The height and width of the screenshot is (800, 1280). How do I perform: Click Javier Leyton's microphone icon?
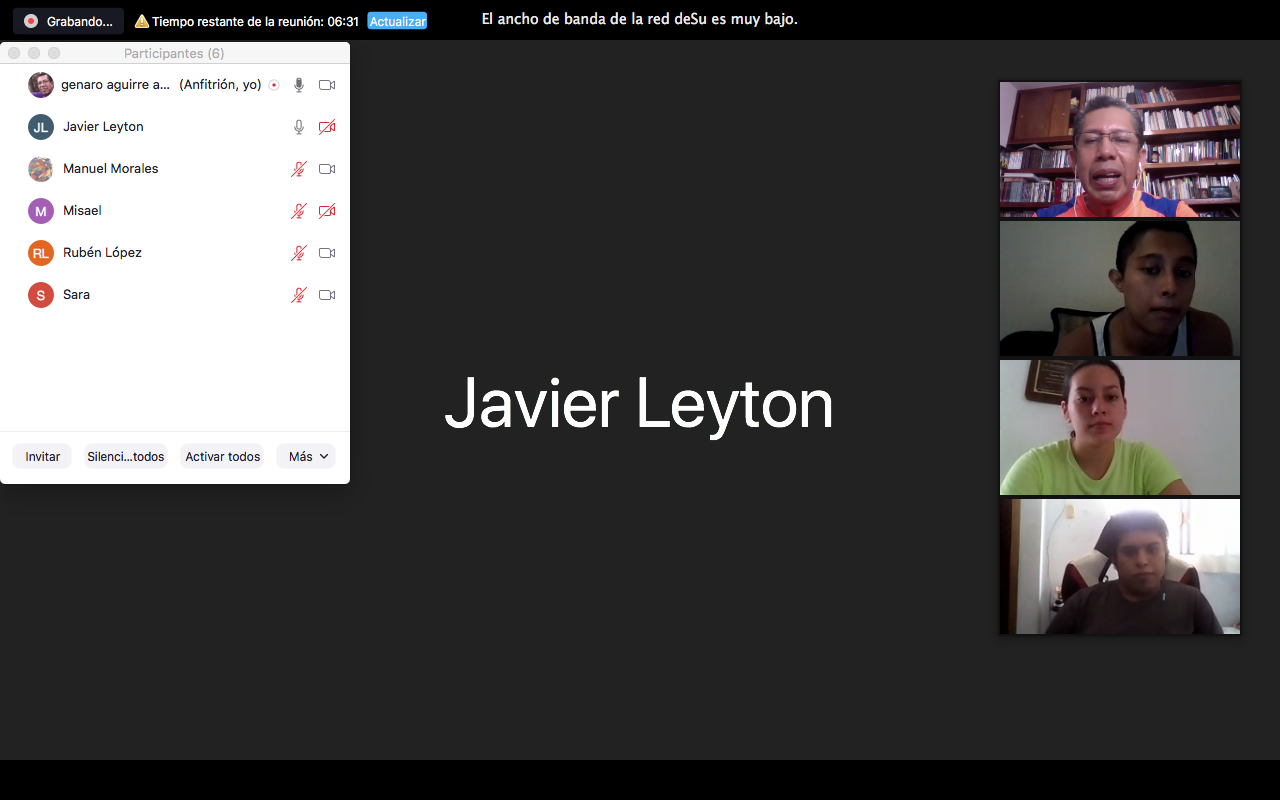pyautogui.click(x=298, y=127)
